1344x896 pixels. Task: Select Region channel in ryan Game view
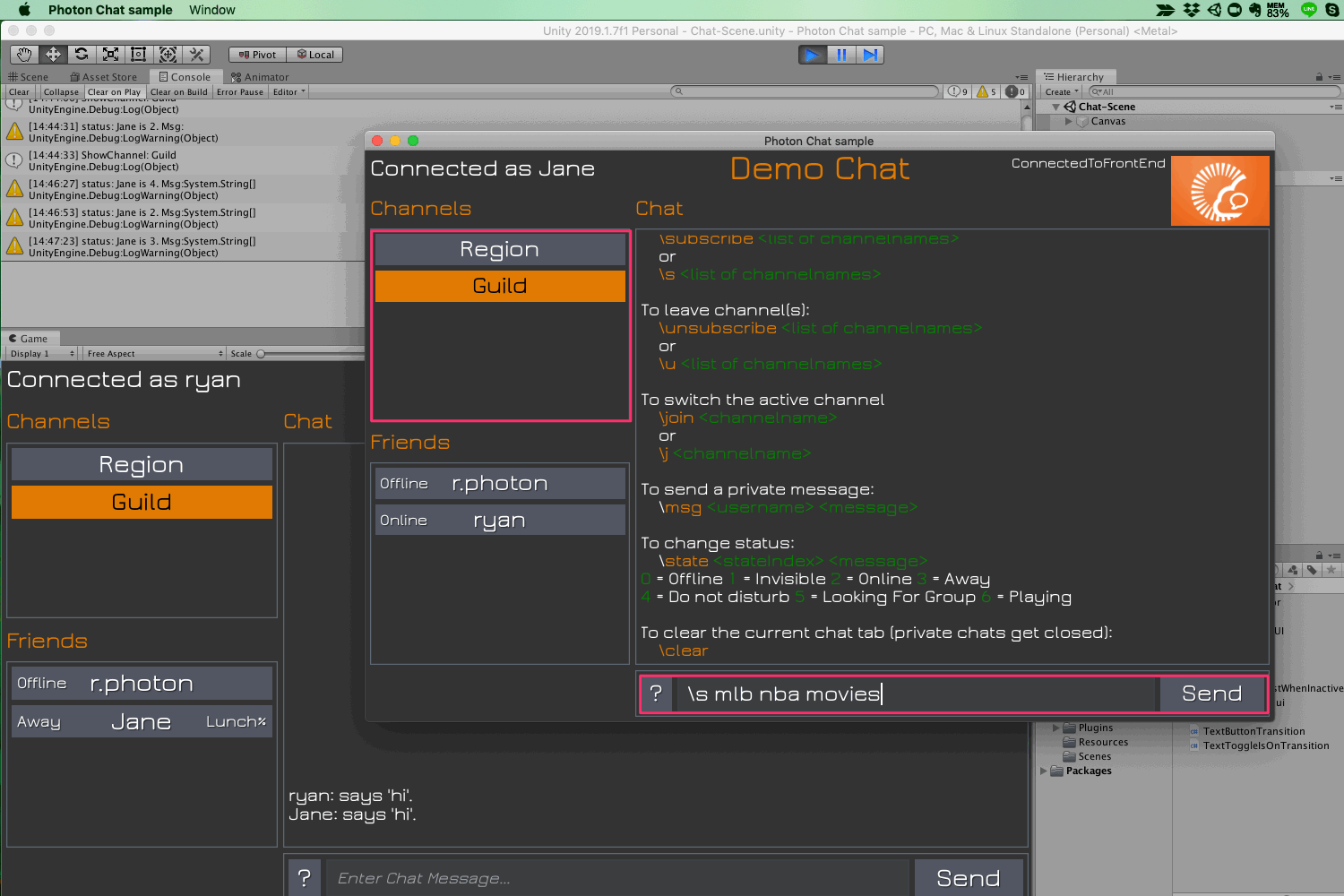click(x=142, y=464)
